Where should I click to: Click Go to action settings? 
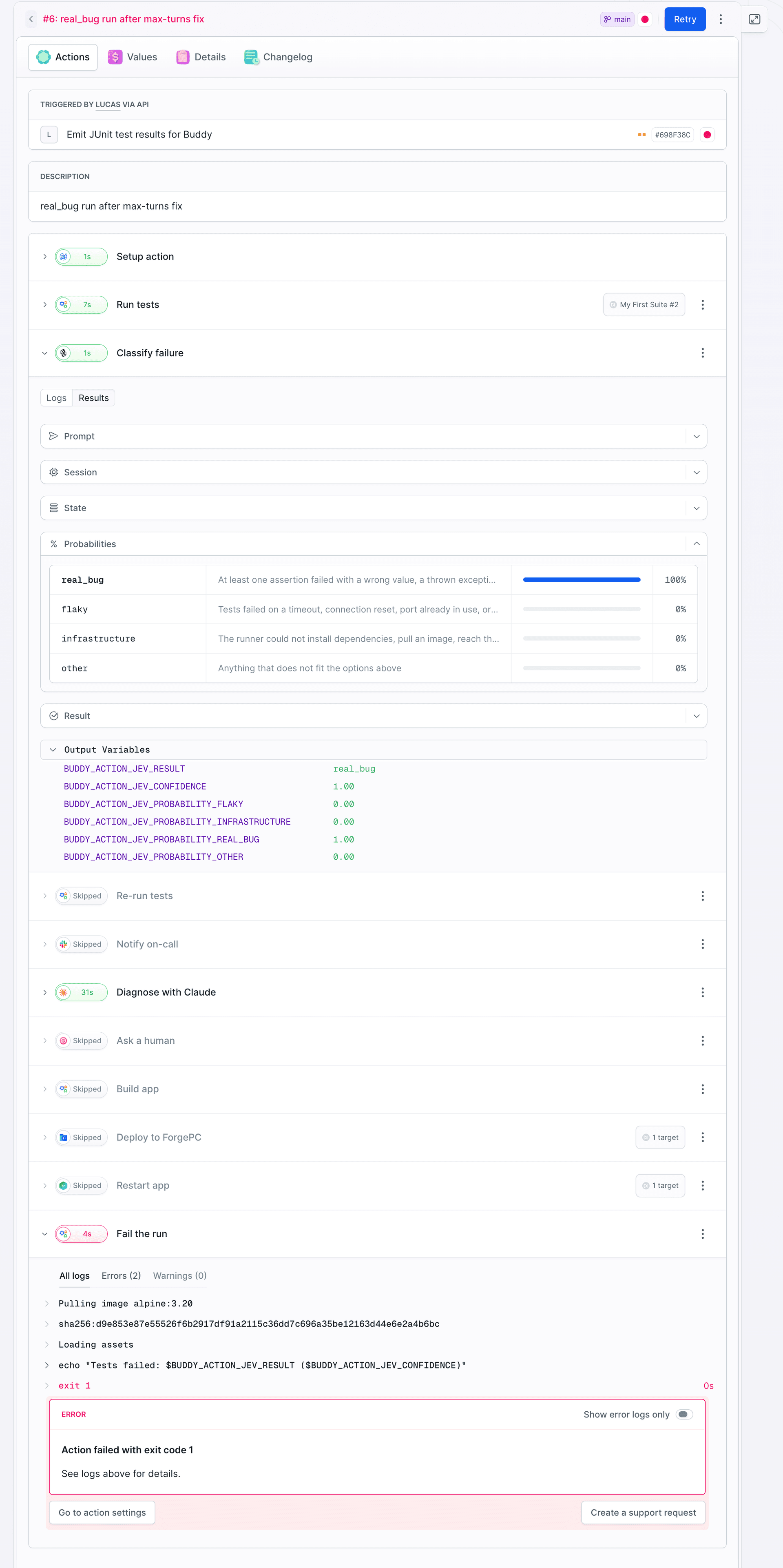pyautogui.click(x=102, y=1512)
